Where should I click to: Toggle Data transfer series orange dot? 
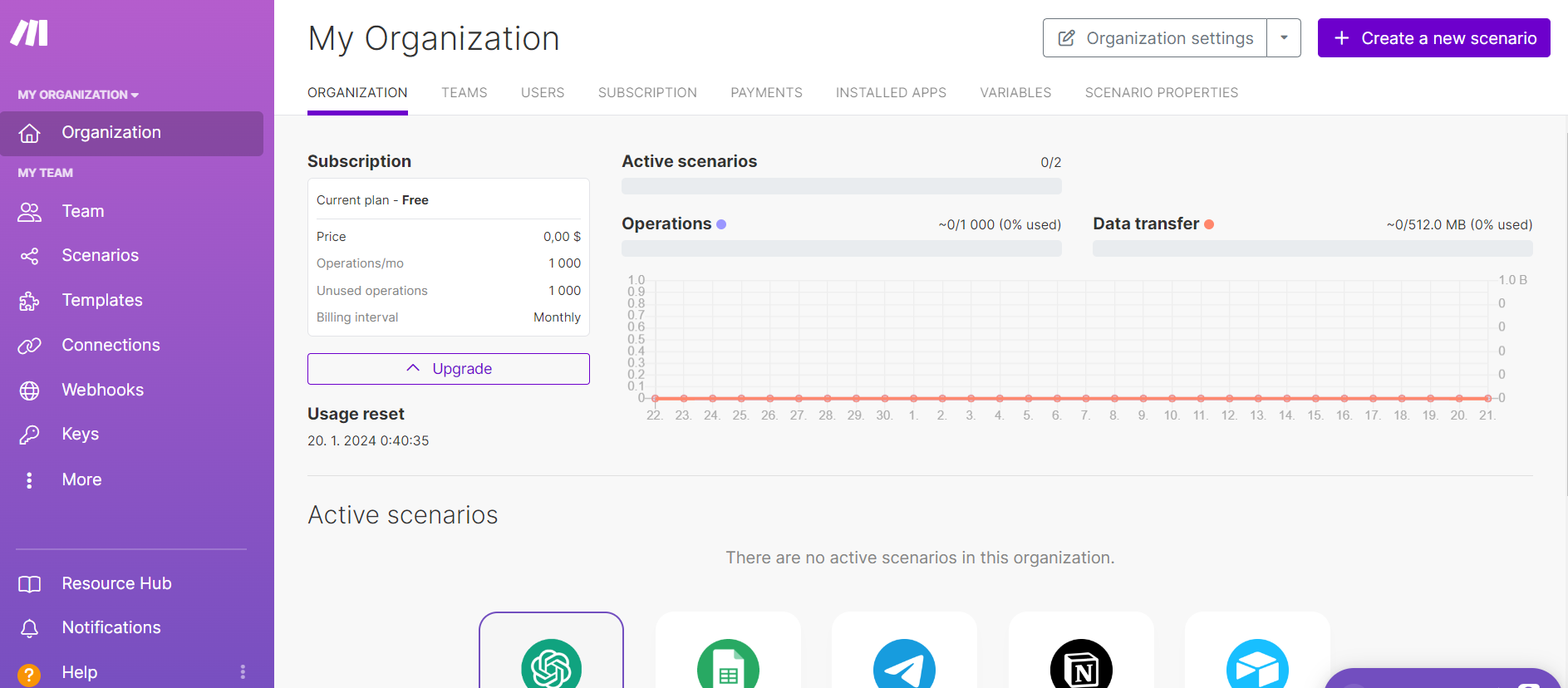1209,224
